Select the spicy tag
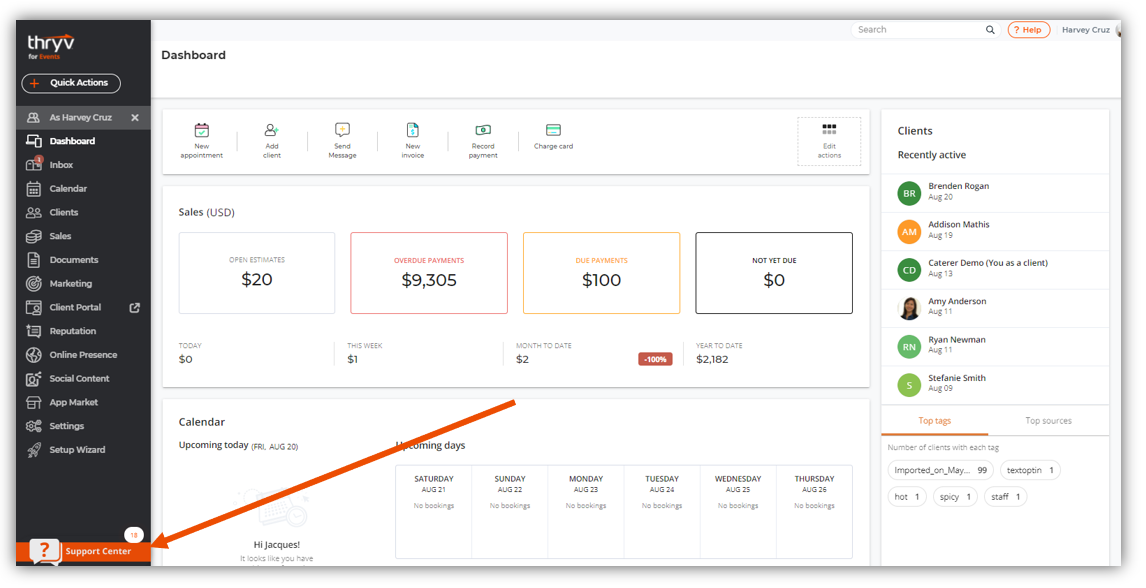The height and width of the screenshot is (588, 1146). [955, 497]
